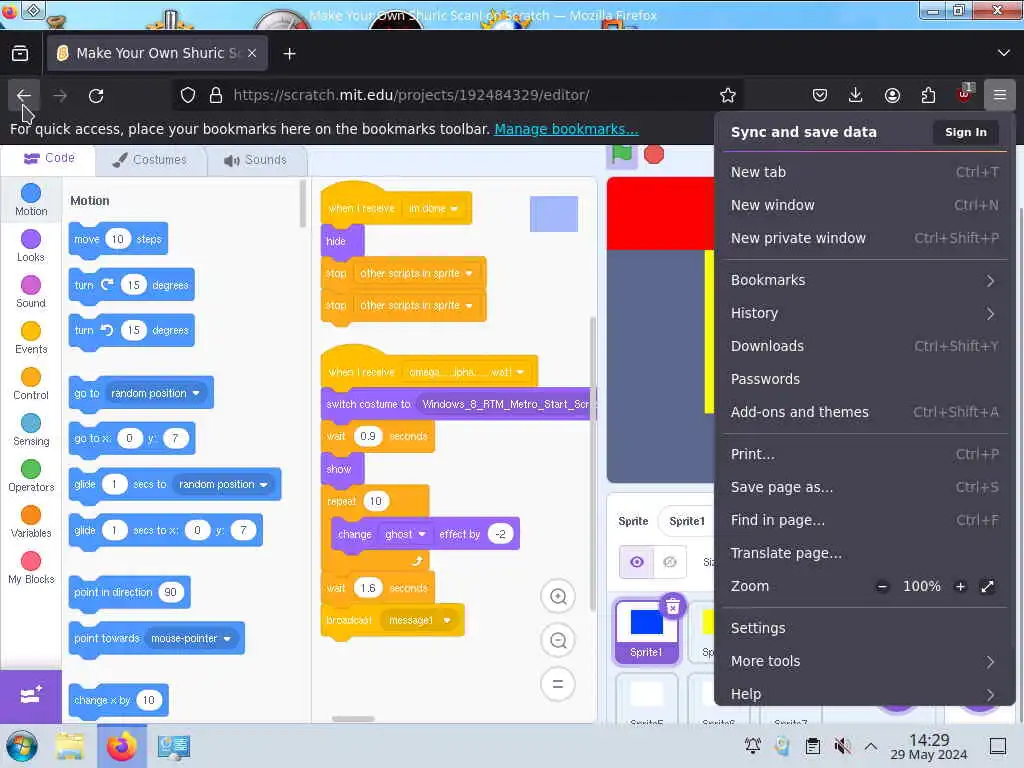Select the Sensing block category
The image size is (1024, 768).
coord(31,430)
